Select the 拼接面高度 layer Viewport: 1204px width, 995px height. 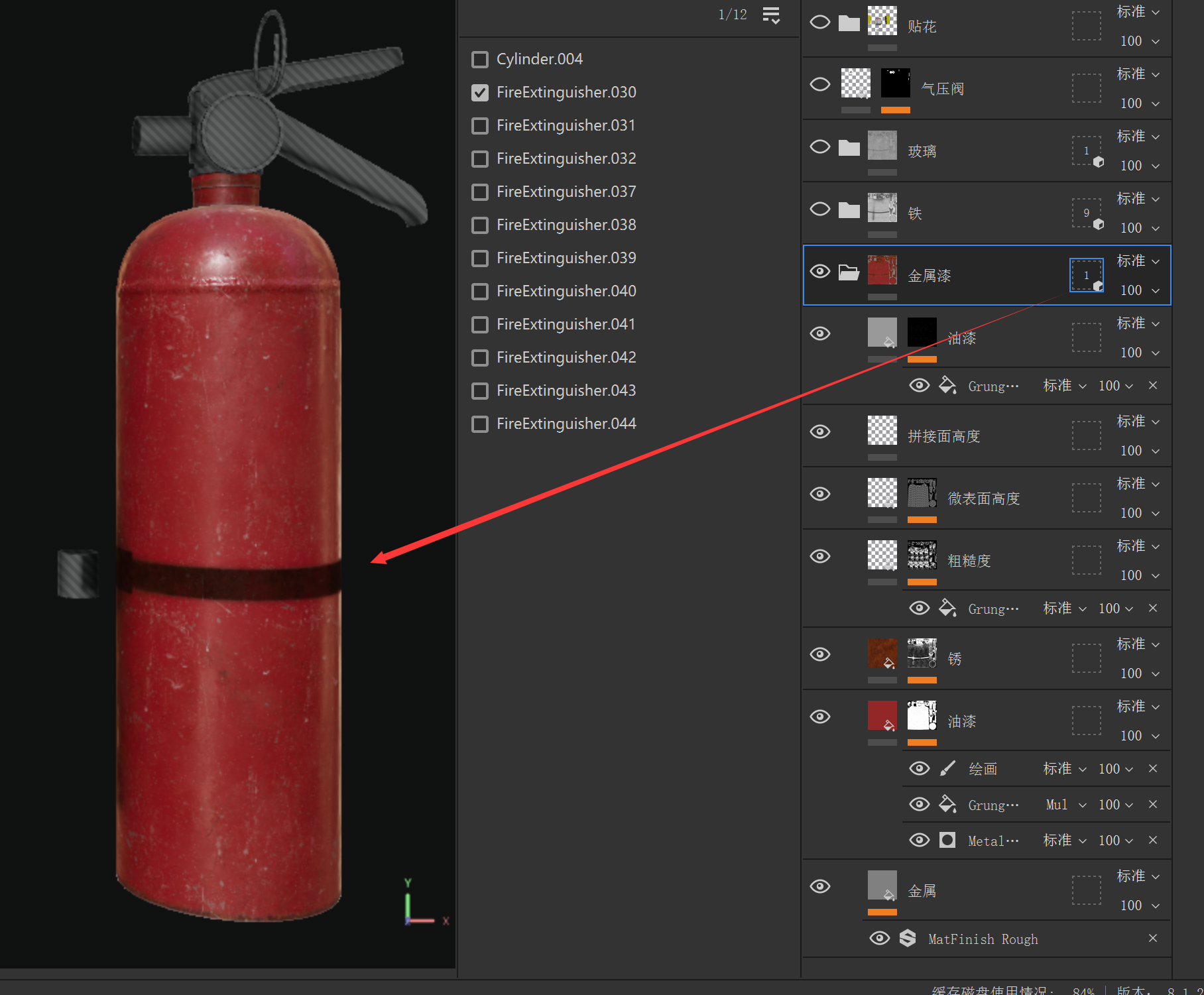tap(943, 436)
